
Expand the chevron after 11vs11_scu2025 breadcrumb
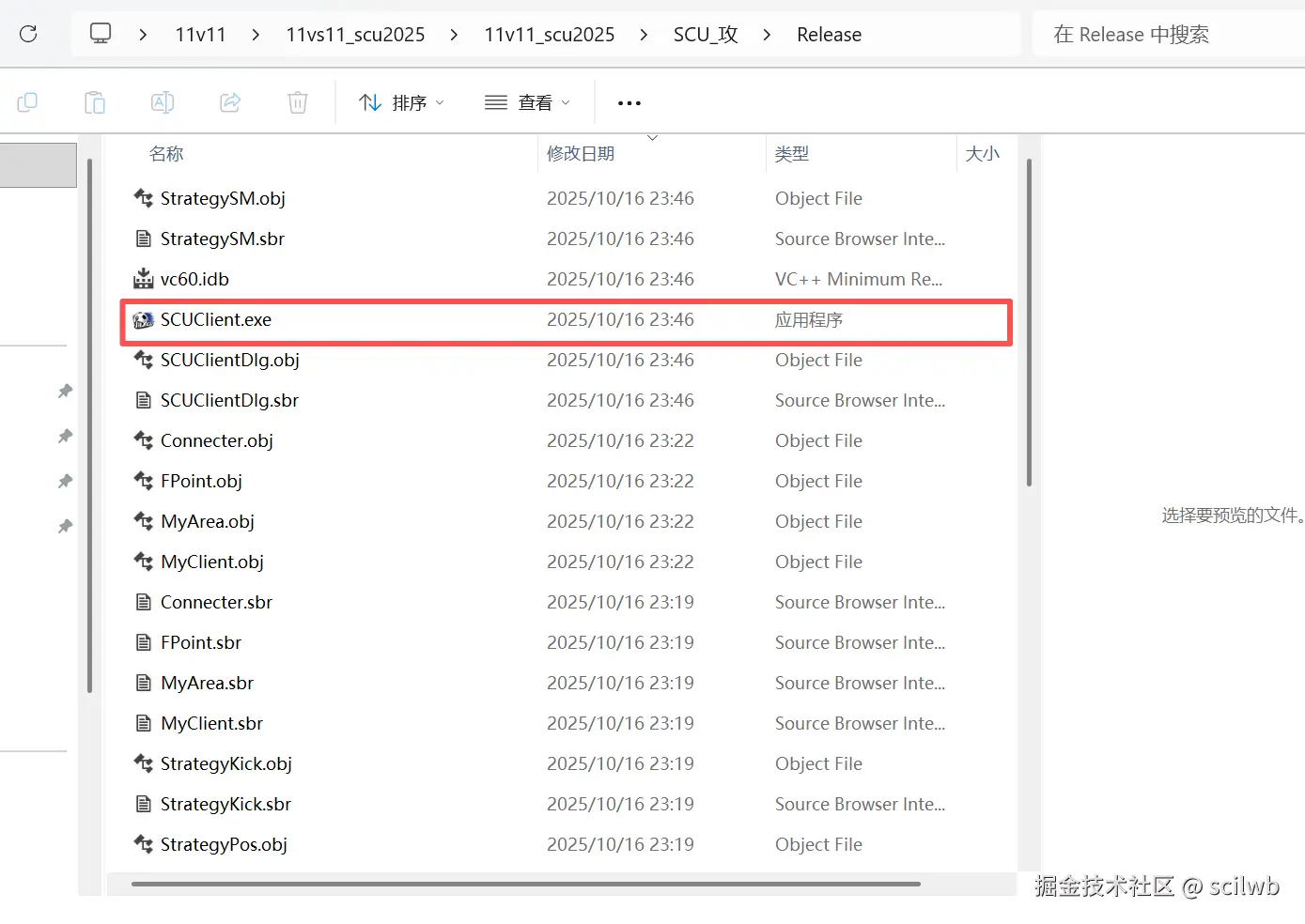click(x=455, y=35)
